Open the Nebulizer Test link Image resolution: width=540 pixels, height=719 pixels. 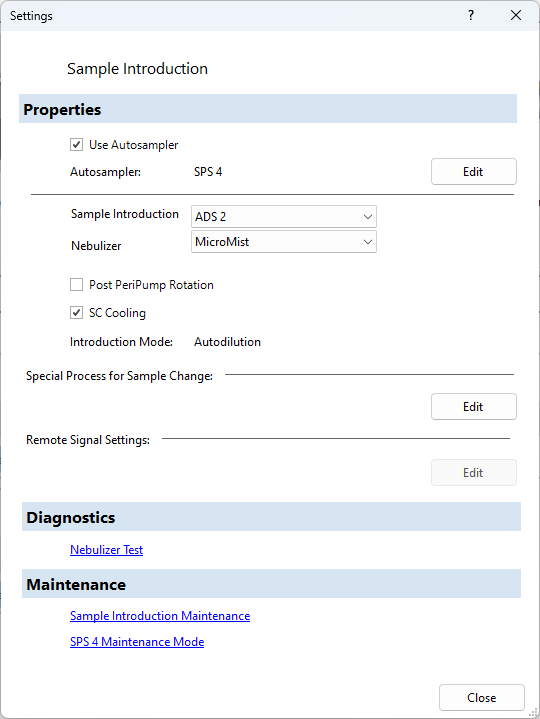(x=106, y=549)
